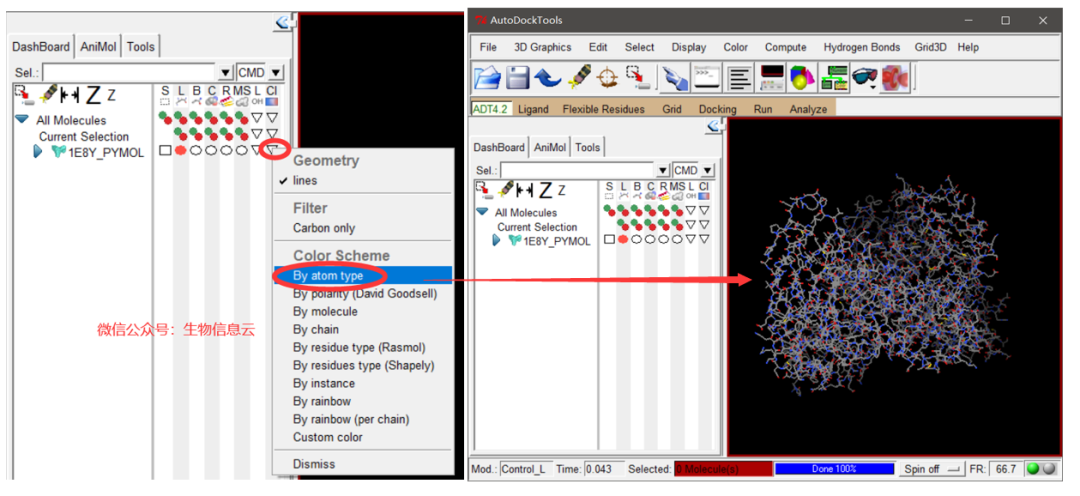Click the blue curved Undo arrow icon
1080x496 pixels.
(549, 78)
